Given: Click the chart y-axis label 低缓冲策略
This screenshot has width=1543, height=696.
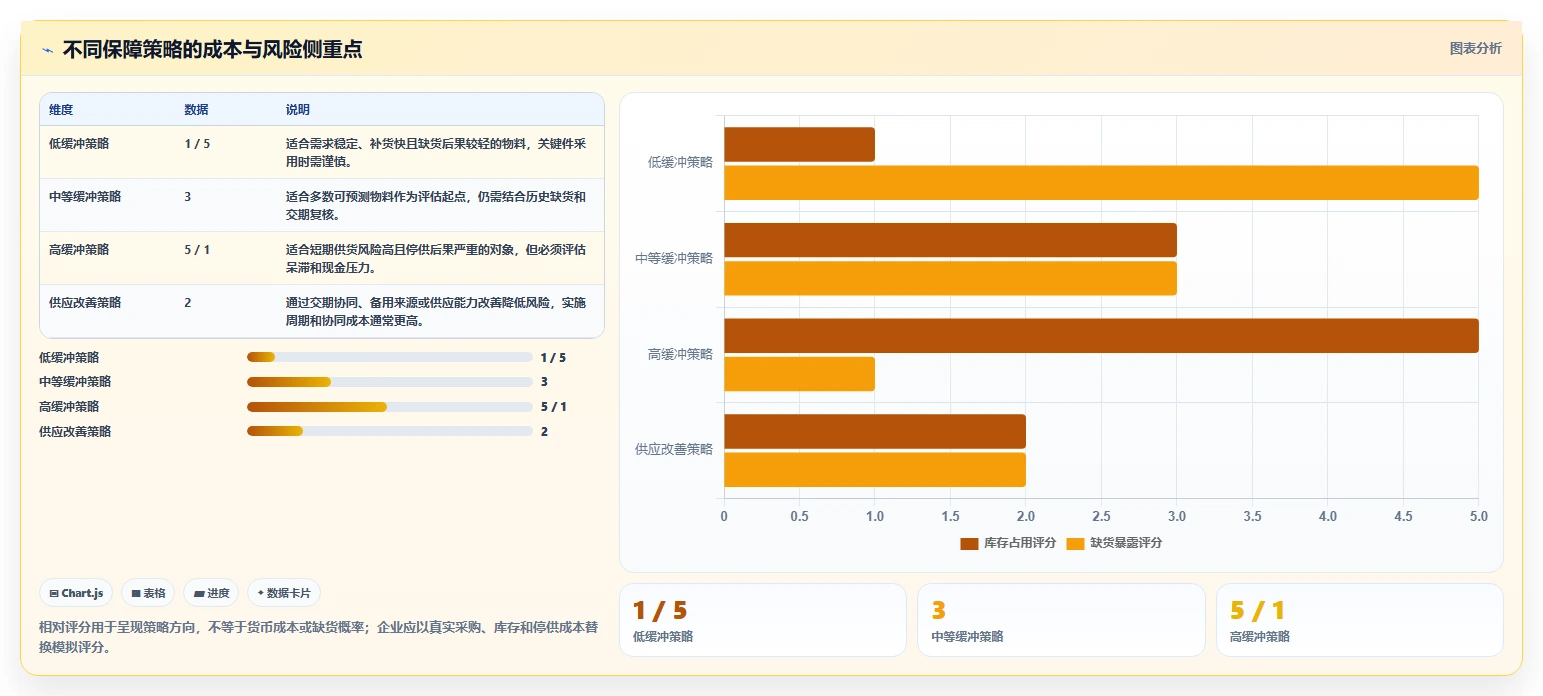Looking at the screenshot, I should [x=680, y=162].
